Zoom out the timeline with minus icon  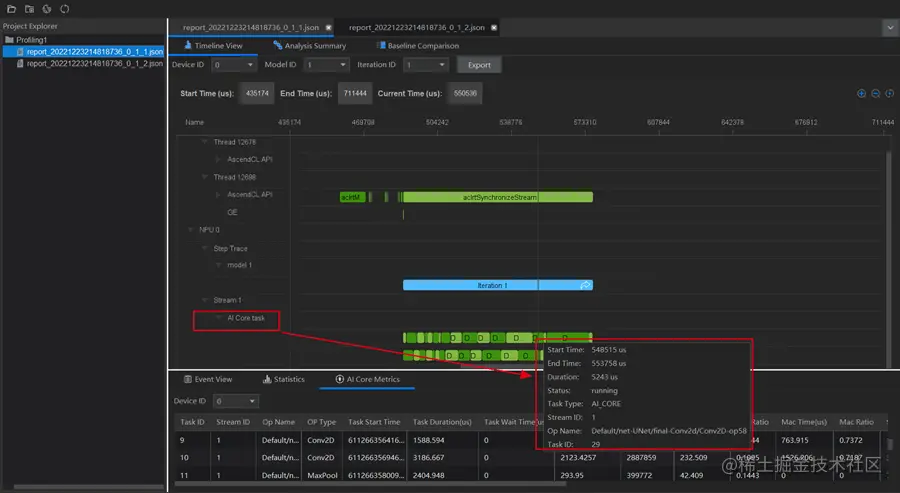pos(875,94)
